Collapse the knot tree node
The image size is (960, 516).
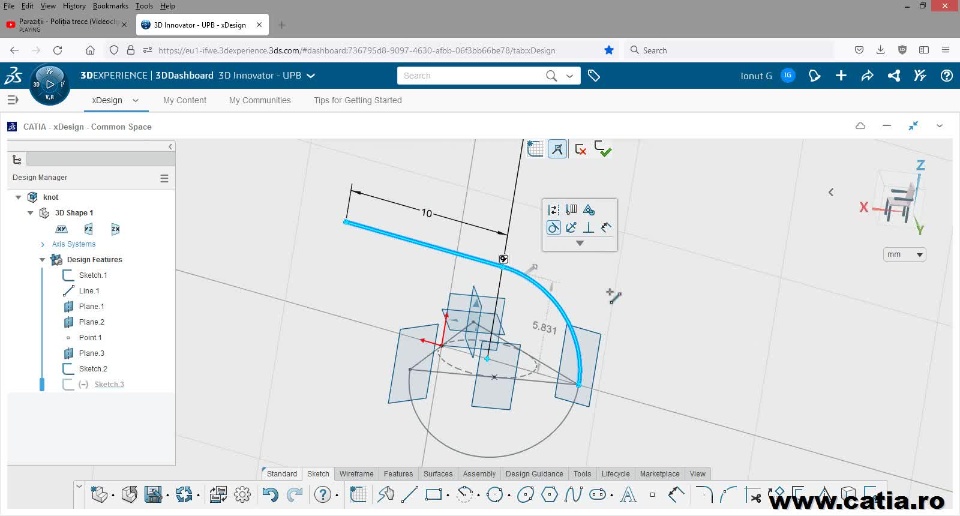18,197
